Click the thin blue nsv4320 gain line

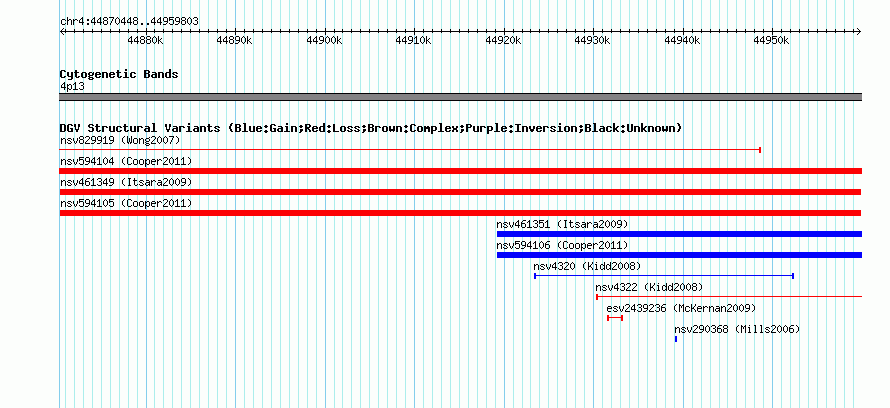click(664, 276)
